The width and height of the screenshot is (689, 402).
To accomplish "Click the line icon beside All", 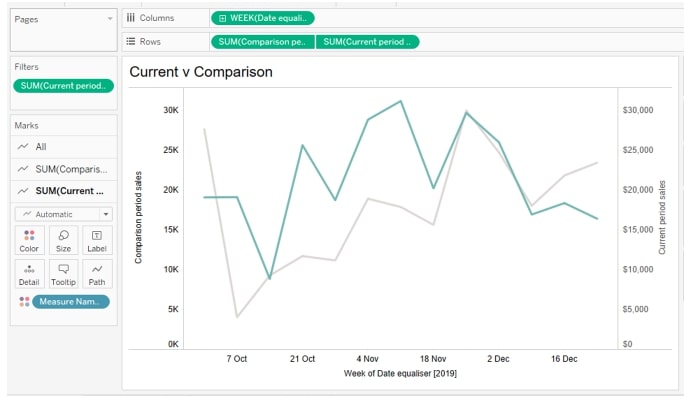I will [23, 147].
